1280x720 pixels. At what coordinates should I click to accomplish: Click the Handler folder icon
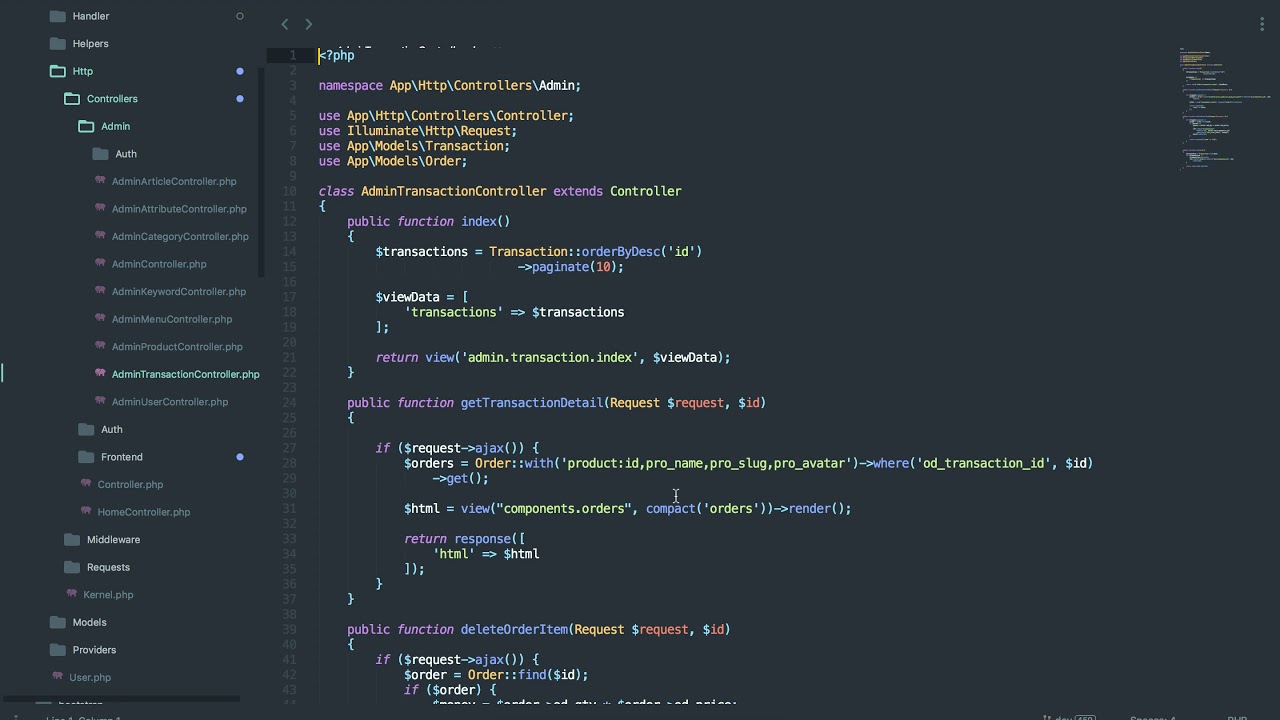pyautogui.click(x=57, y=16)
